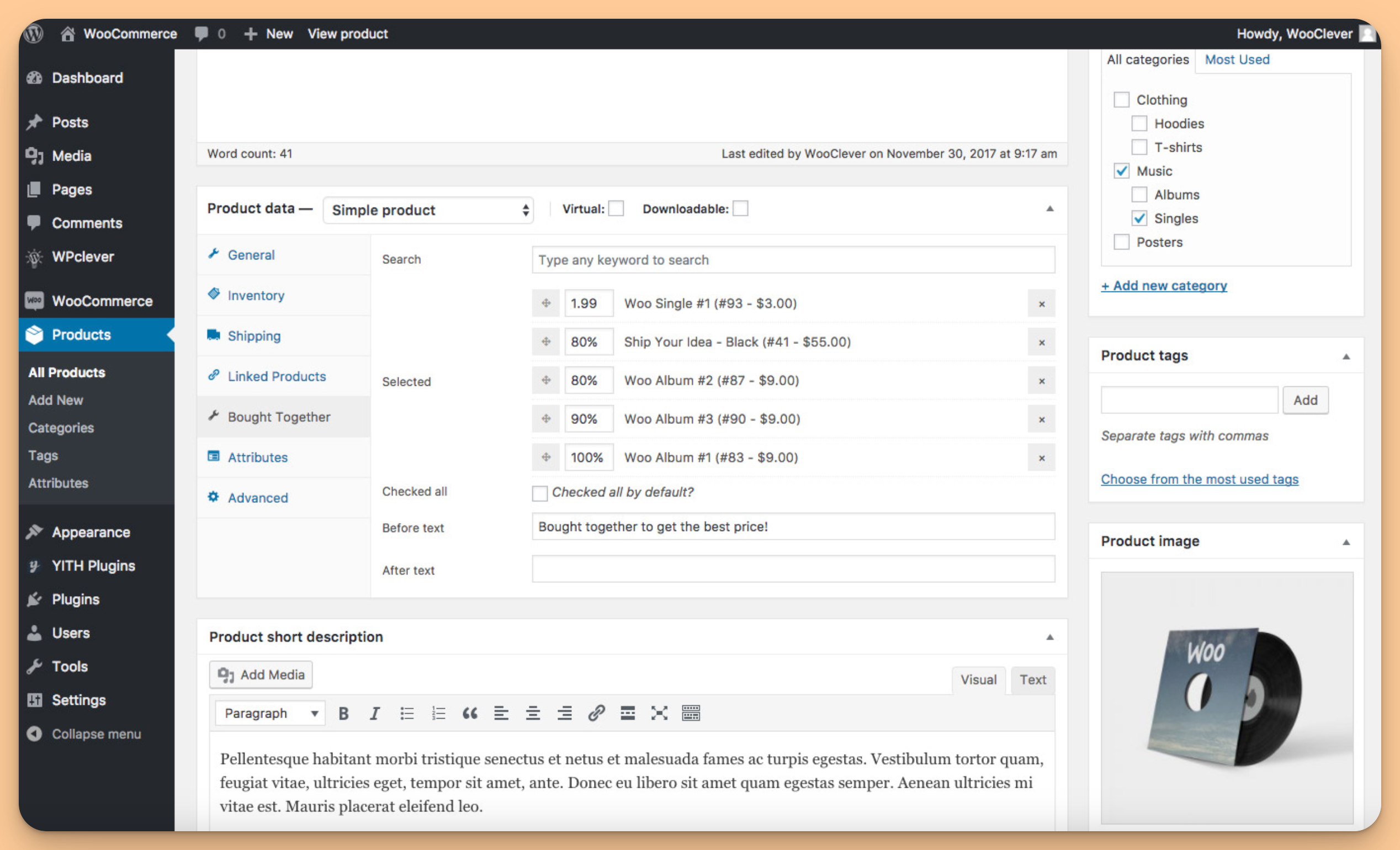Image resolution: width=1400 pixels, height=850 pixels.
Task: Switch to the Text editor tab
Action: [1032, 679]
